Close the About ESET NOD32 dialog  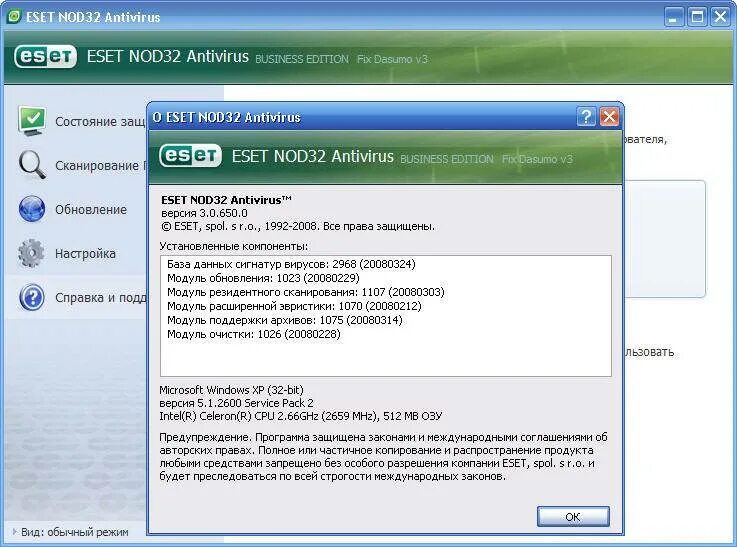(609, 117)
